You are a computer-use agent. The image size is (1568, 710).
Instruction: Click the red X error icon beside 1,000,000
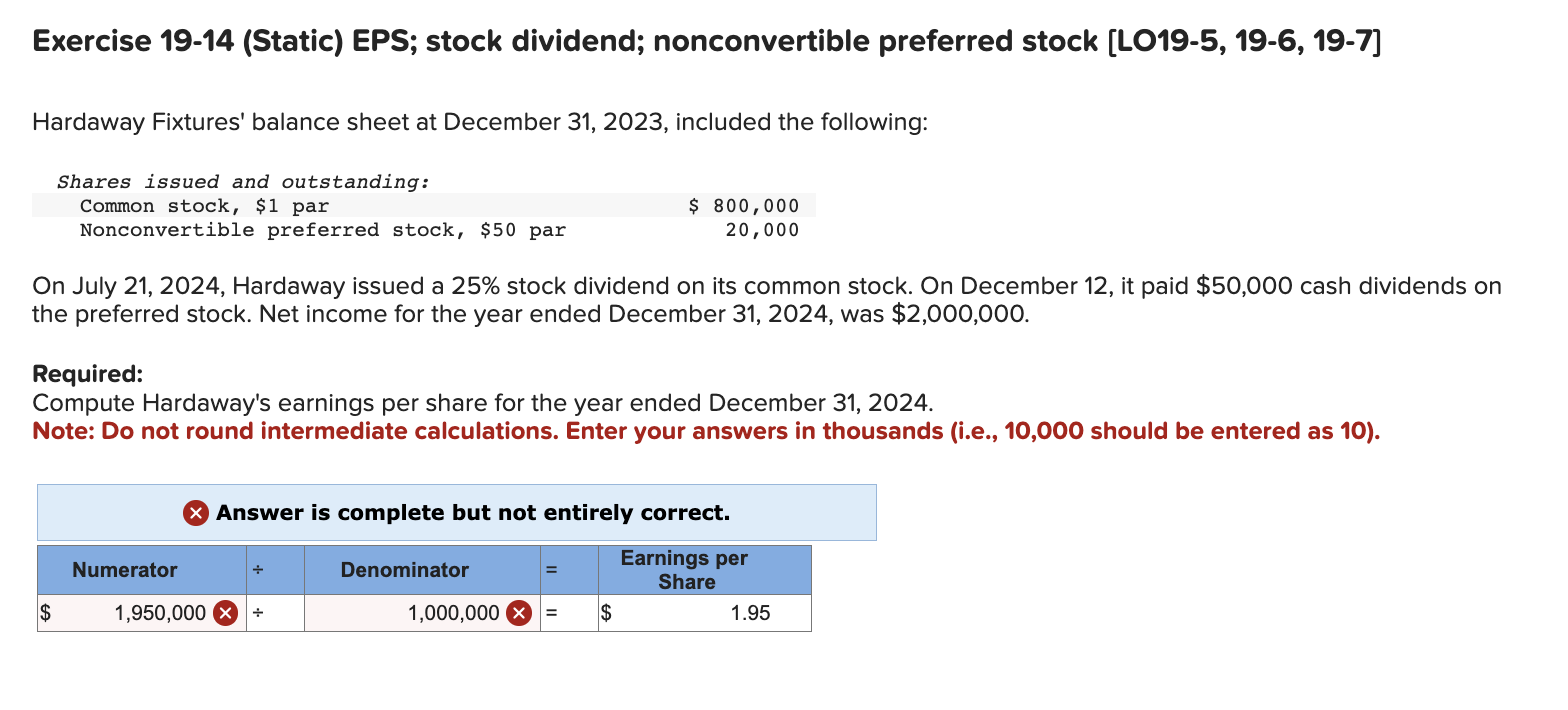pos(516,613)
